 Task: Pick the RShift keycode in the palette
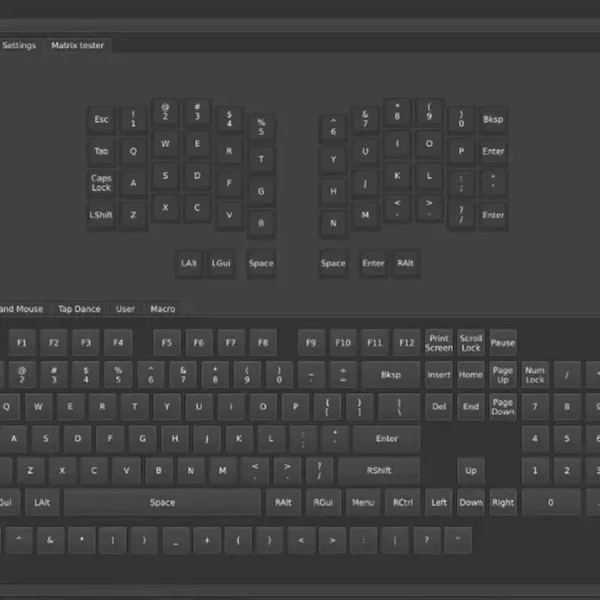[379, 470]
